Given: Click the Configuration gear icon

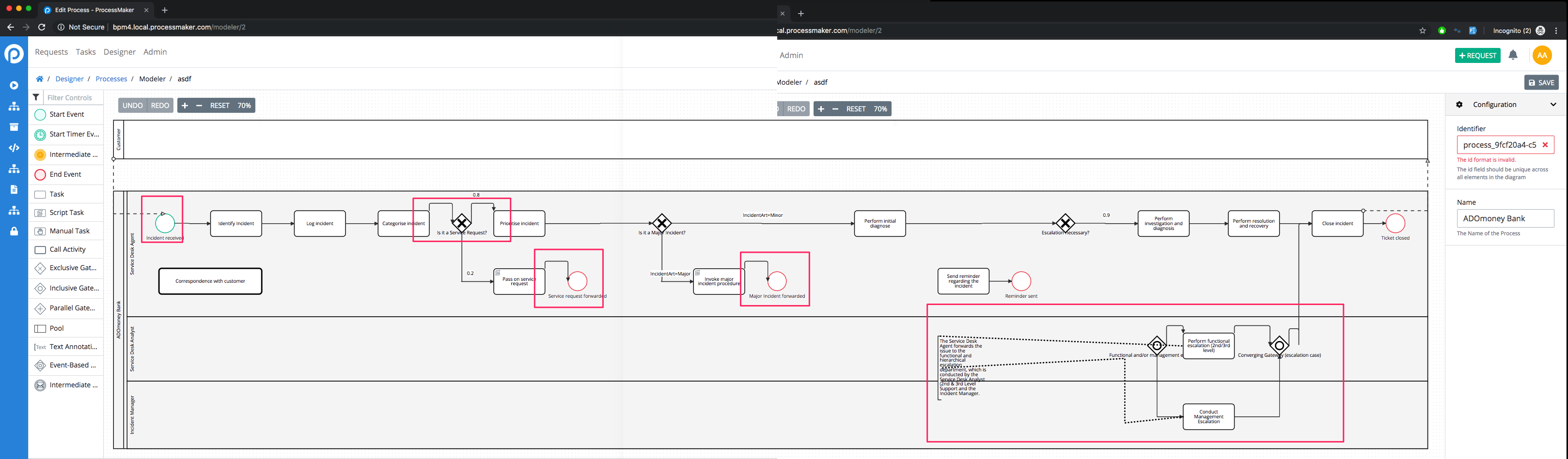Looking at the screenshot, I should [x=1459, y=104].
